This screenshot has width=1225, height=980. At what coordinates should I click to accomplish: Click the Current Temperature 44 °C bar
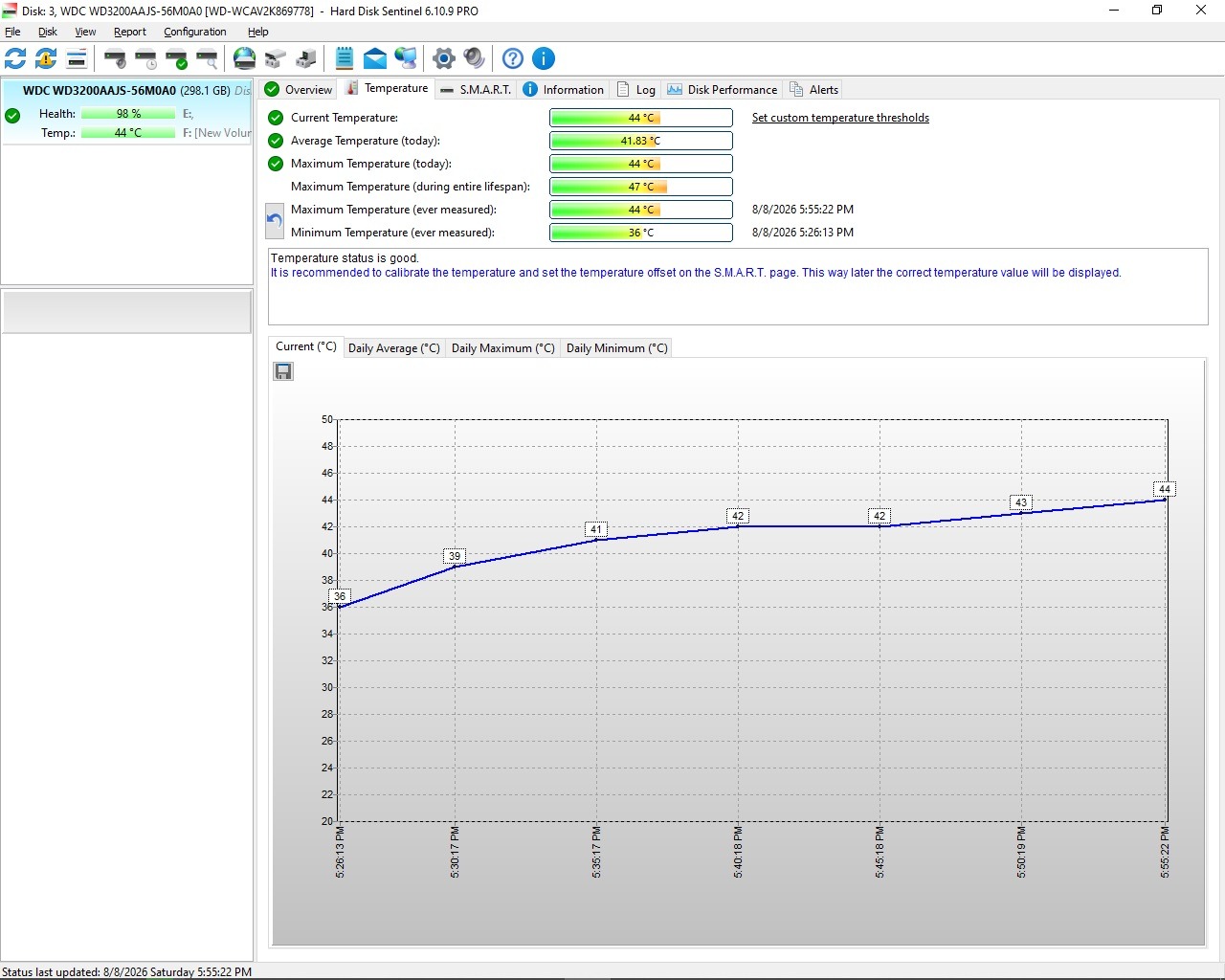(641, 118)
